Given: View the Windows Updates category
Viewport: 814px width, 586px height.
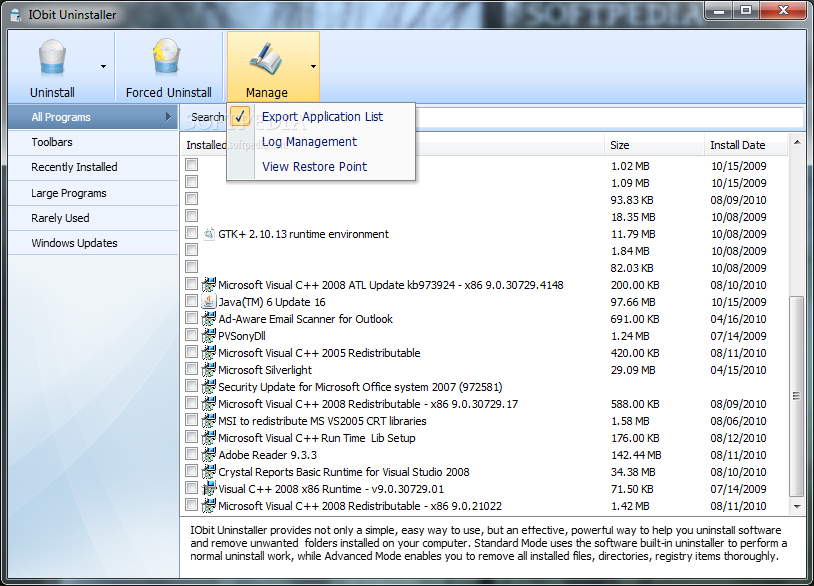Looking at the screenshot, I should point(93,243).
